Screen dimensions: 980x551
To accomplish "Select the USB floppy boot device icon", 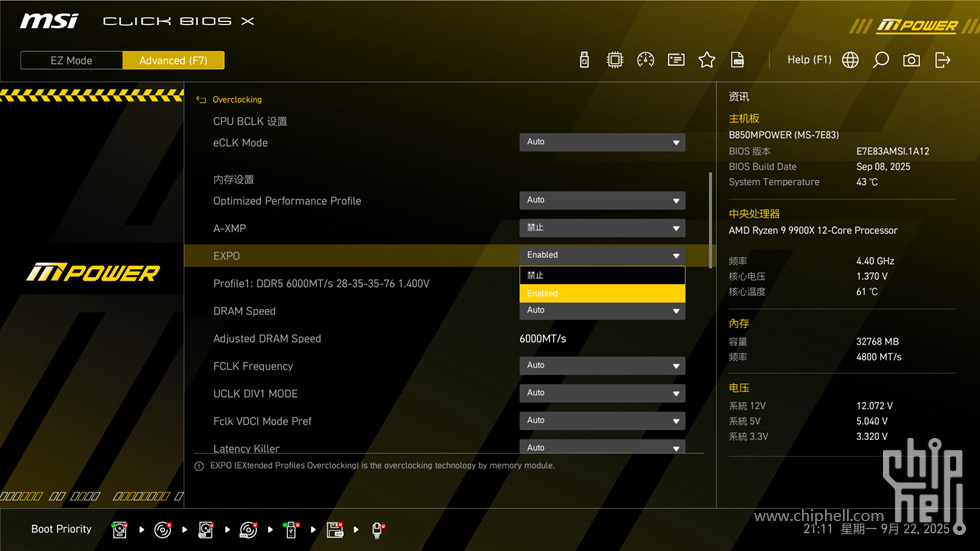I will tap(335, 530).
